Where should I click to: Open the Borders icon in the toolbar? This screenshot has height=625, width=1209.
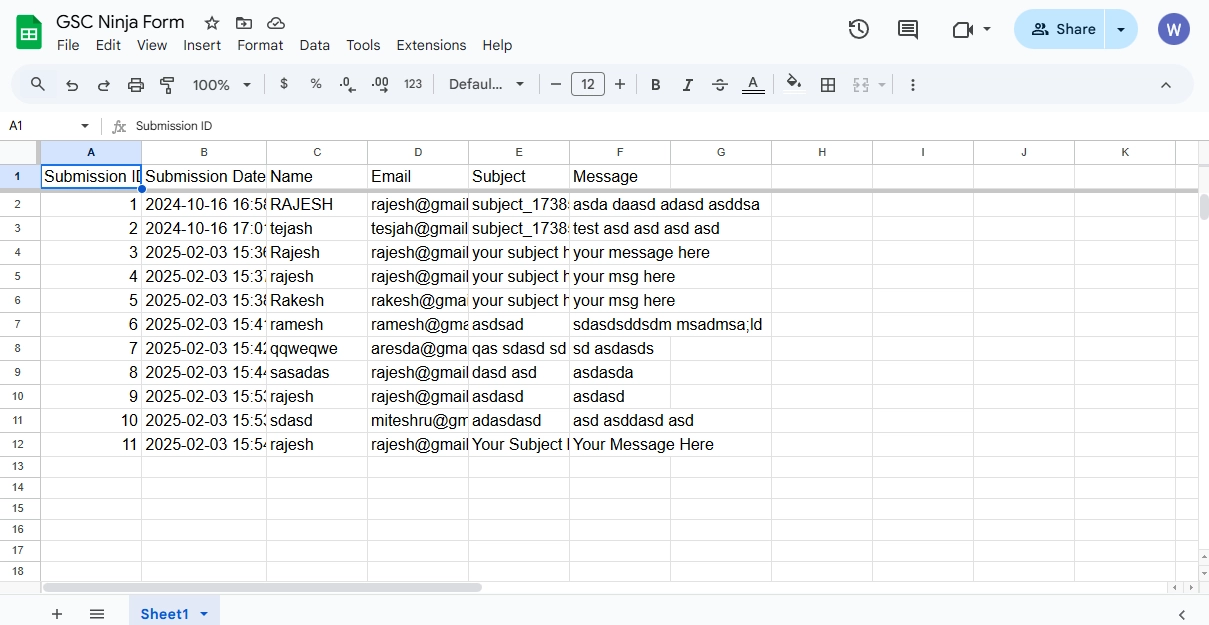click(828, 84)
